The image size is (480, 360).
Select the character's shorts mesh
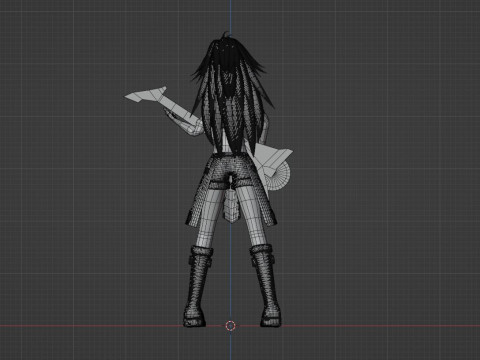230,172
